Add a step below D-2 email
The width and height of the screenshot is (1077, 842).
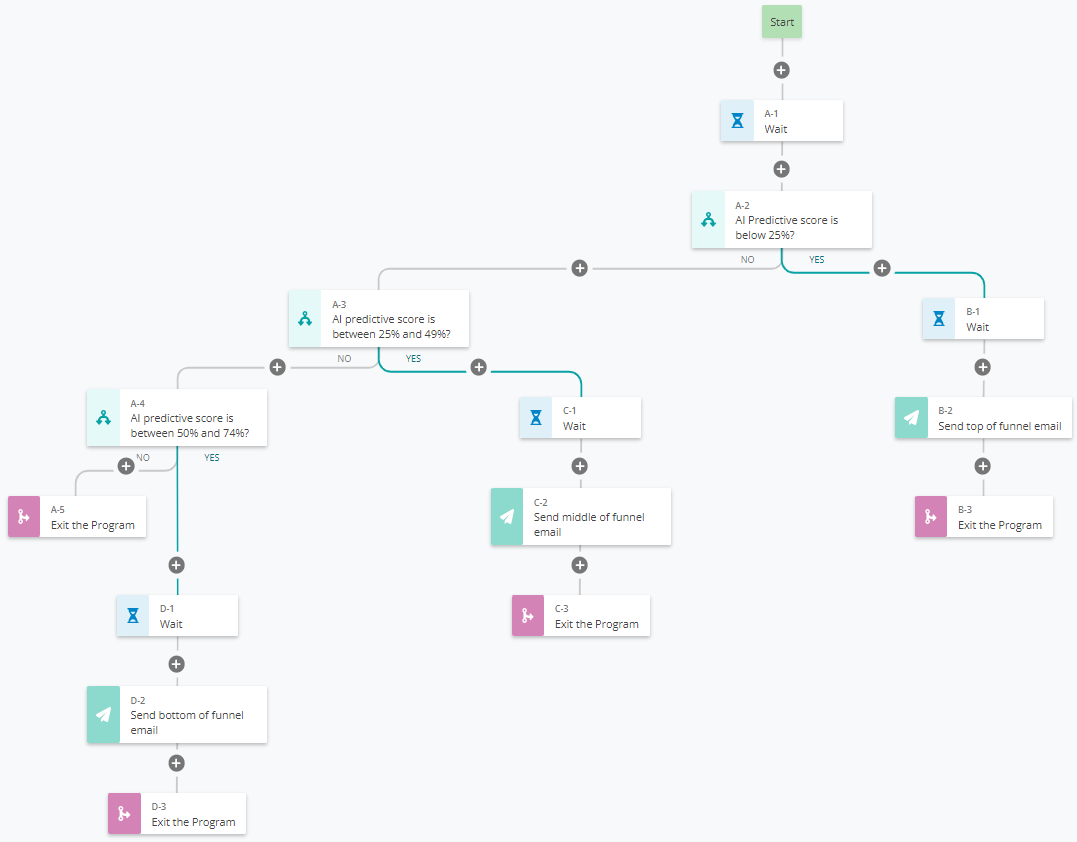(177, 763)
